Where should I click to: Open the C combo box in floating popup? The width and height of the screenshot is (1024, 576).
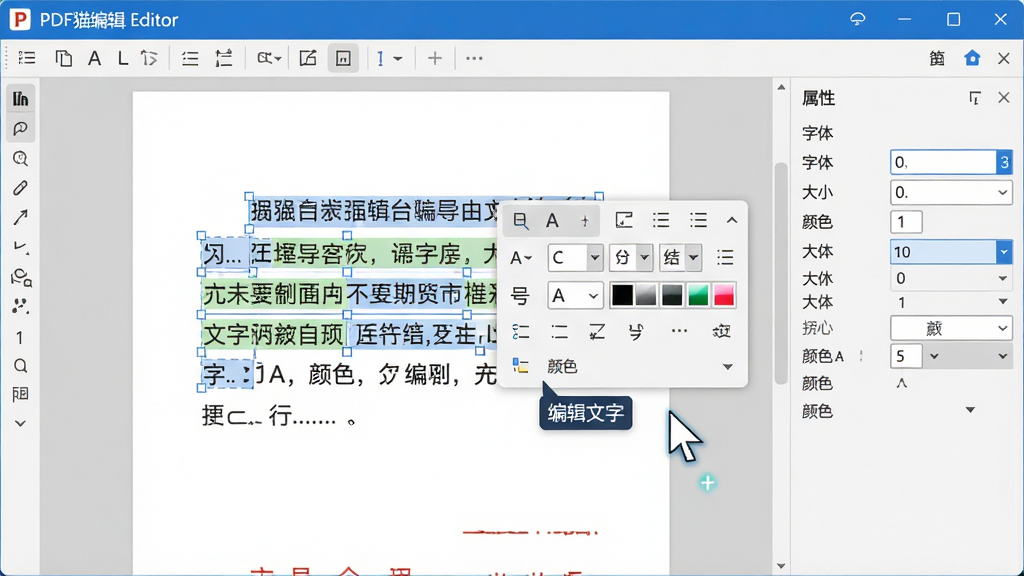pyautogui.click(x=575, y=257)
